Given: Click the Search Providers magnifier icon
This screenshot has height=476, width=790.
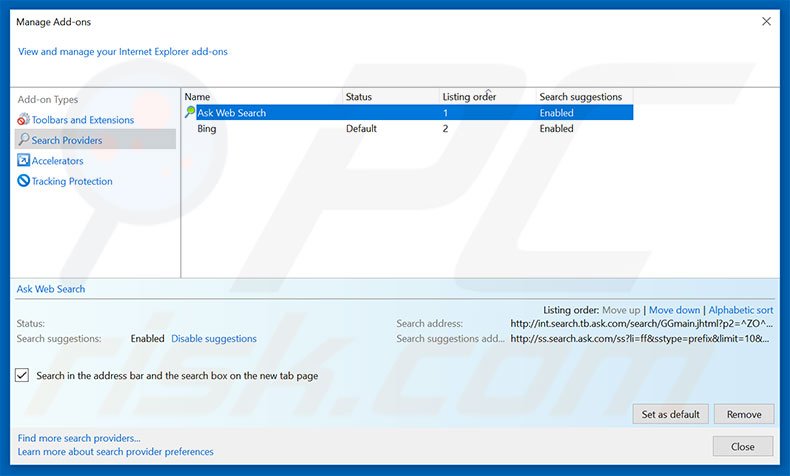Looking at the screenshot, I should pos(23,140).
